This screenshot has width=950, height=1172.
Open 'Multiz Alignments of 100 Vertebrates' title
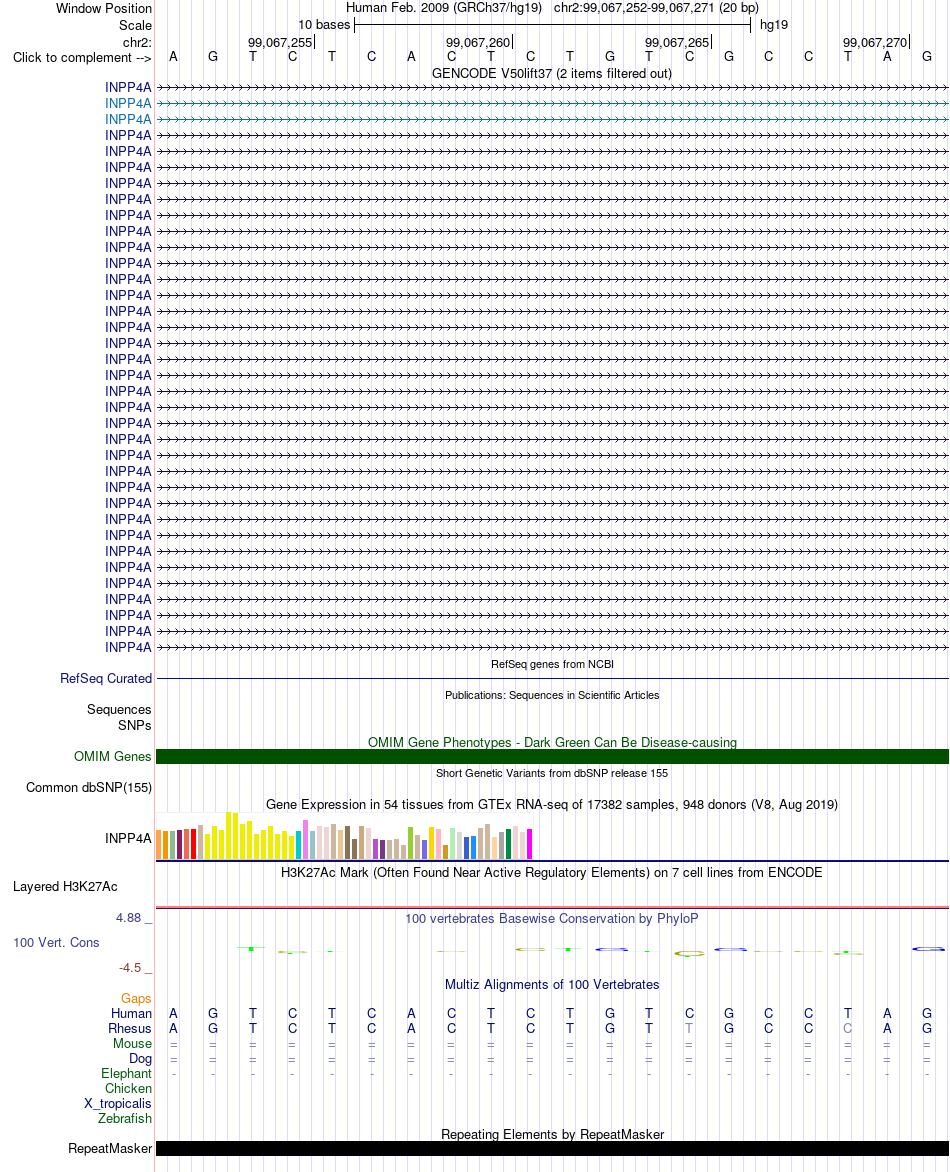pyautogui.click(x=552, y=984)
